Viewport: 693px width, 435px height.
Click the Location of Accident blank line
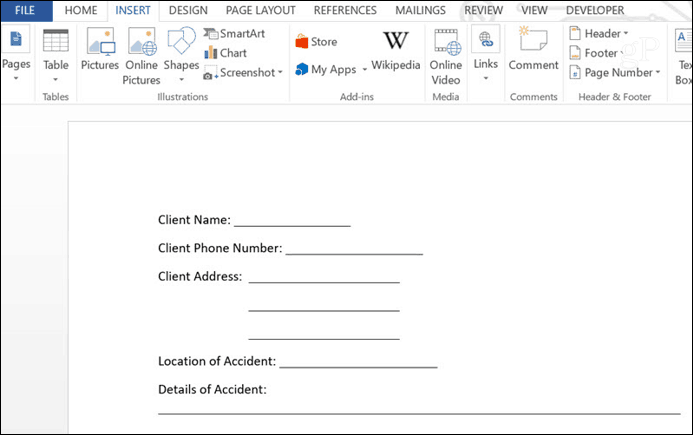[x=358, y=365]
